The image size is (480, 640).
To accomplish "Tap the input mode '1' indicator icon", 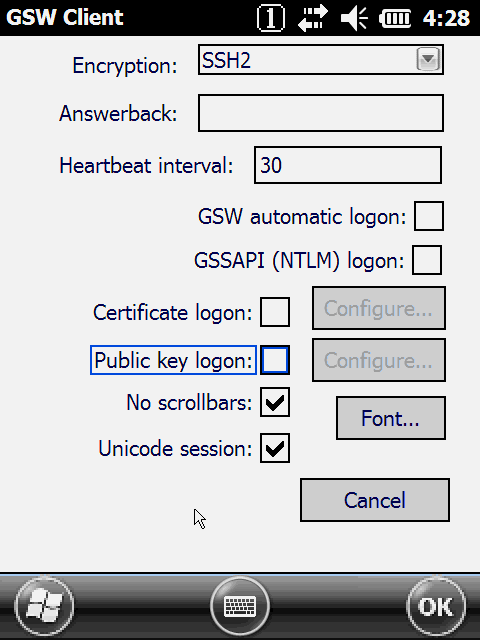I will tap(271, 18).
